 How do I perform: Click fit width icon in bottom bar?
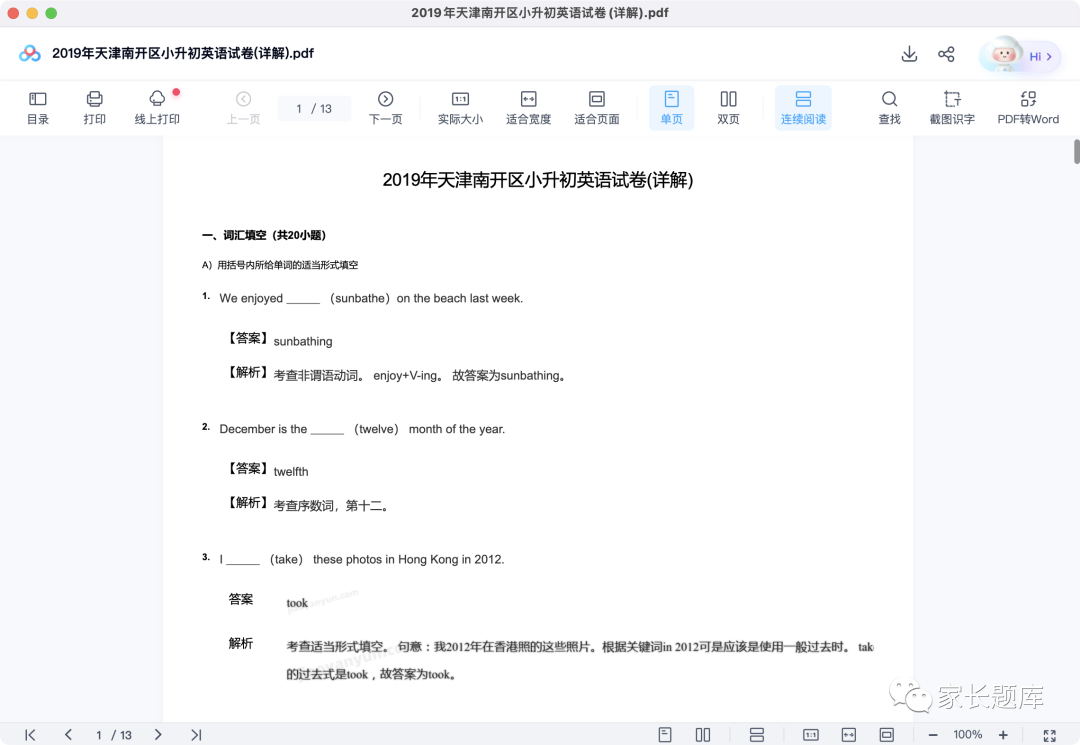tap(849, 735)
